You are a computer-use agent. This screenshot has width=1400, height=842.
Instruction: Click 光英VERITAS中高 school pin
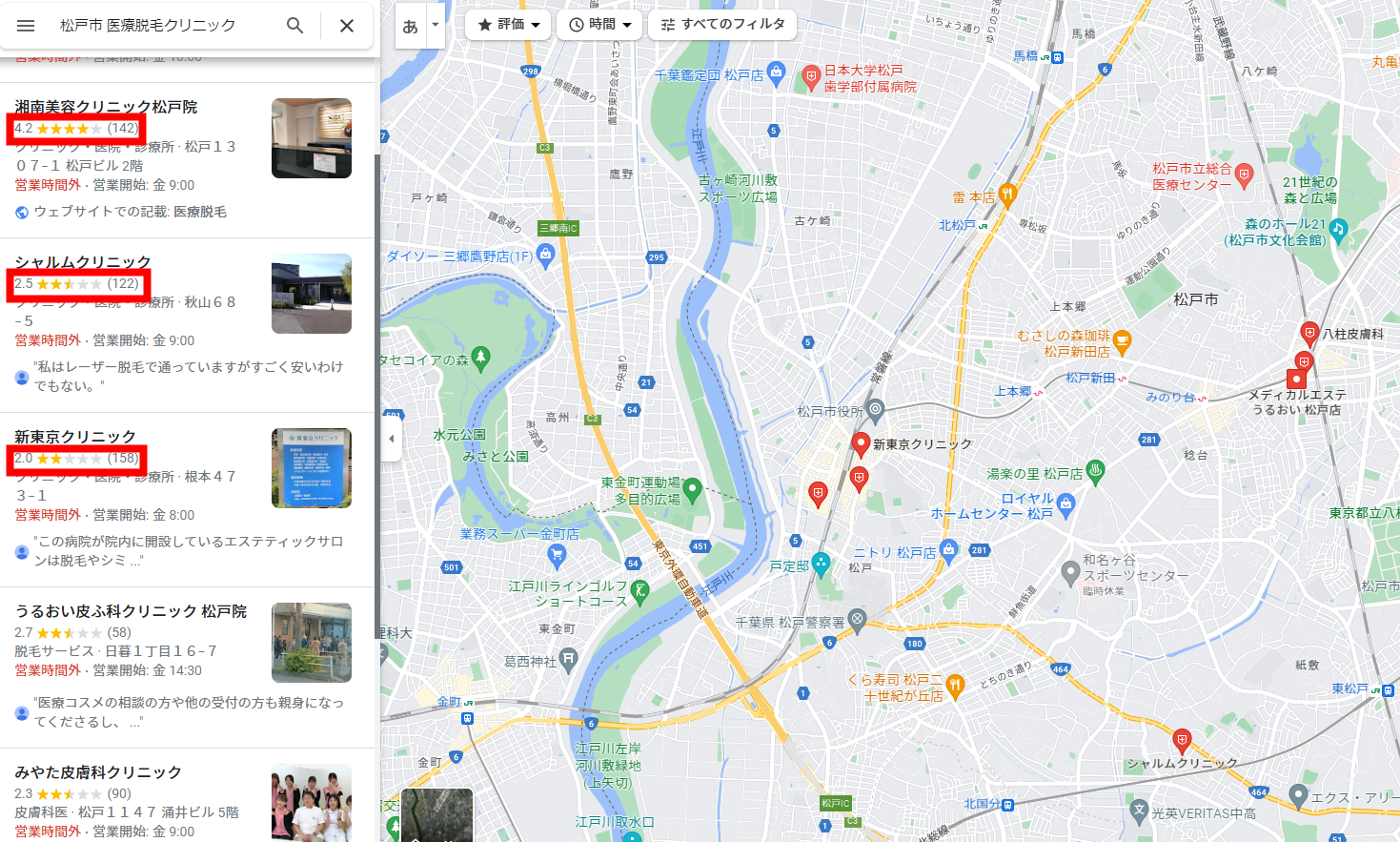click(x=1139, y=811)
